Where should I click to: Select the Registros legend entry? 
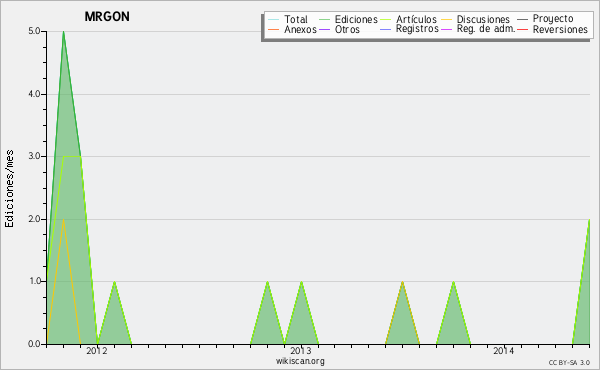pyautogui.click(x=409, y=29)
